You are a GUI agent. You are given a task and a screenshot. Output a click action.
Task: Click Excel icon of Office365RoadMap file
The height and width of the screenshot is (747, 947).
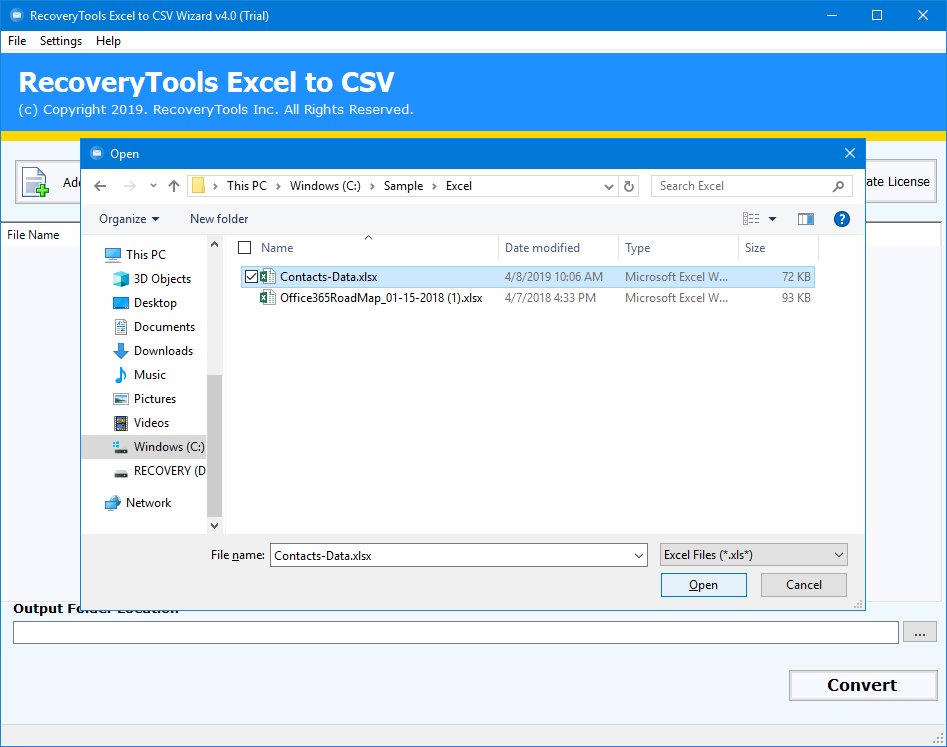(268, 298)
